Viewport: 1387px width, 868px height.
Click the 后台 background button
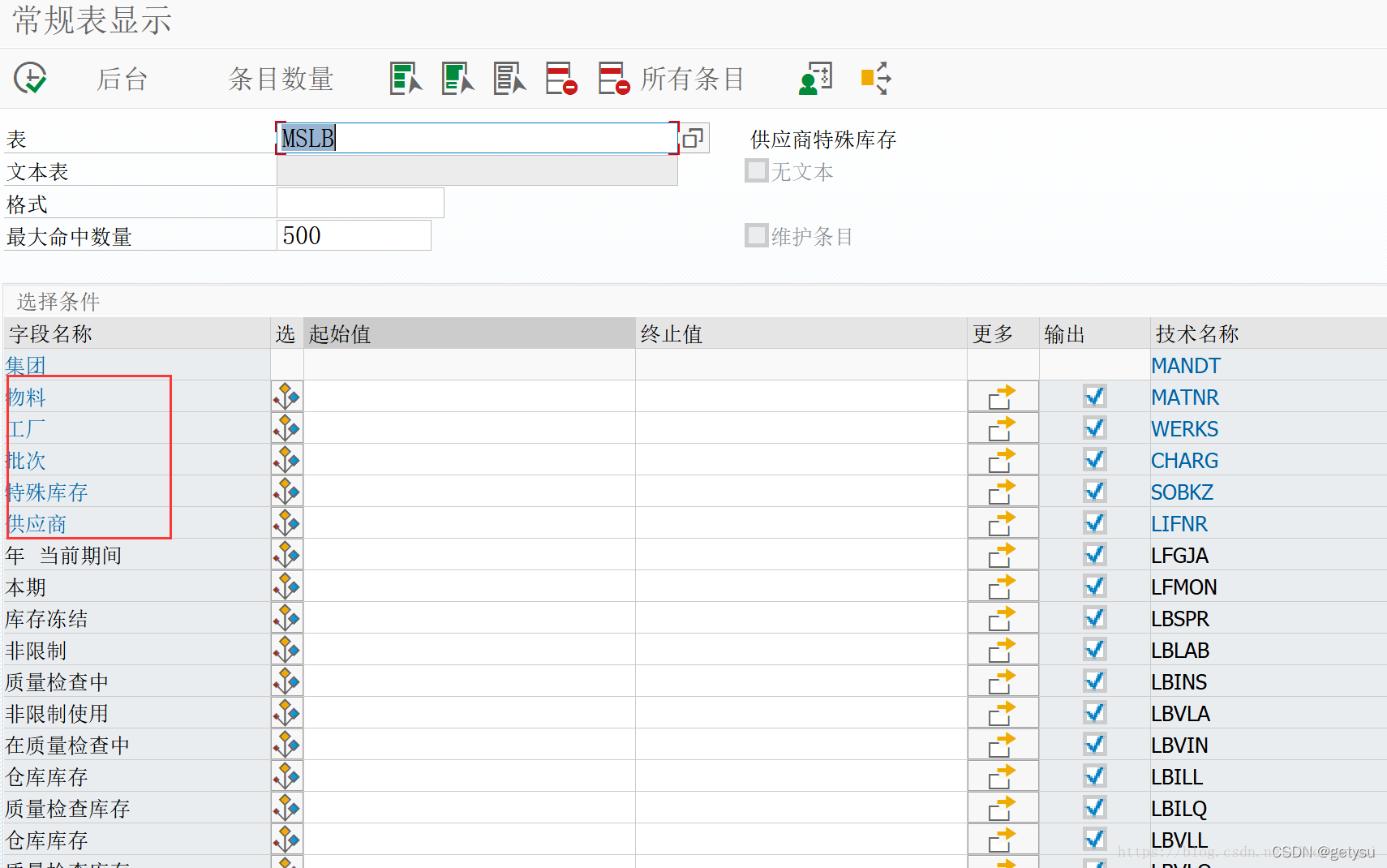pos(122,79)
